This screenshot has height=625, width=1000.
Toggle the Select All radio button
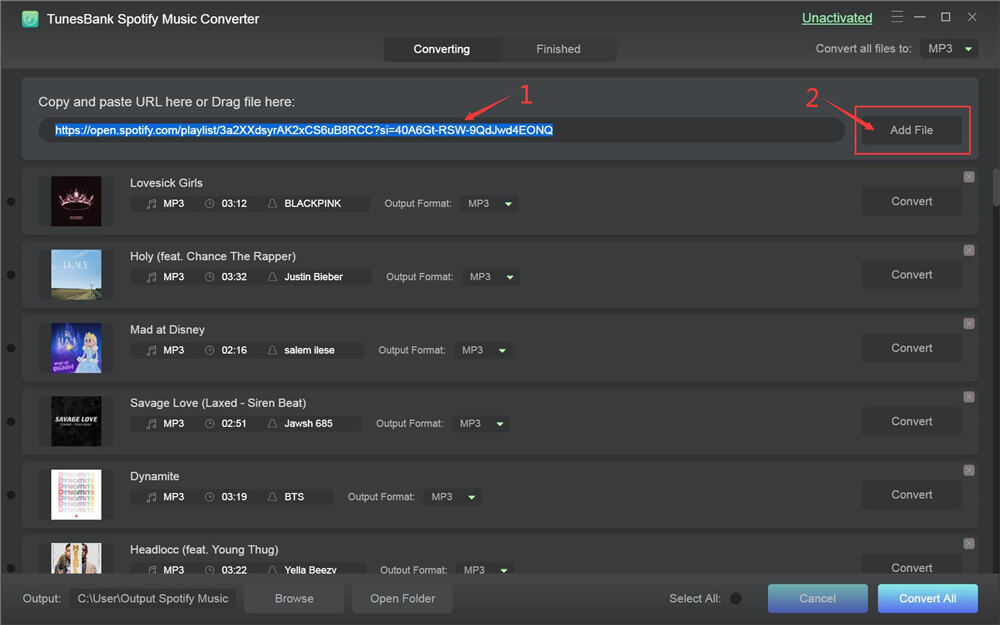coord(735,598)
